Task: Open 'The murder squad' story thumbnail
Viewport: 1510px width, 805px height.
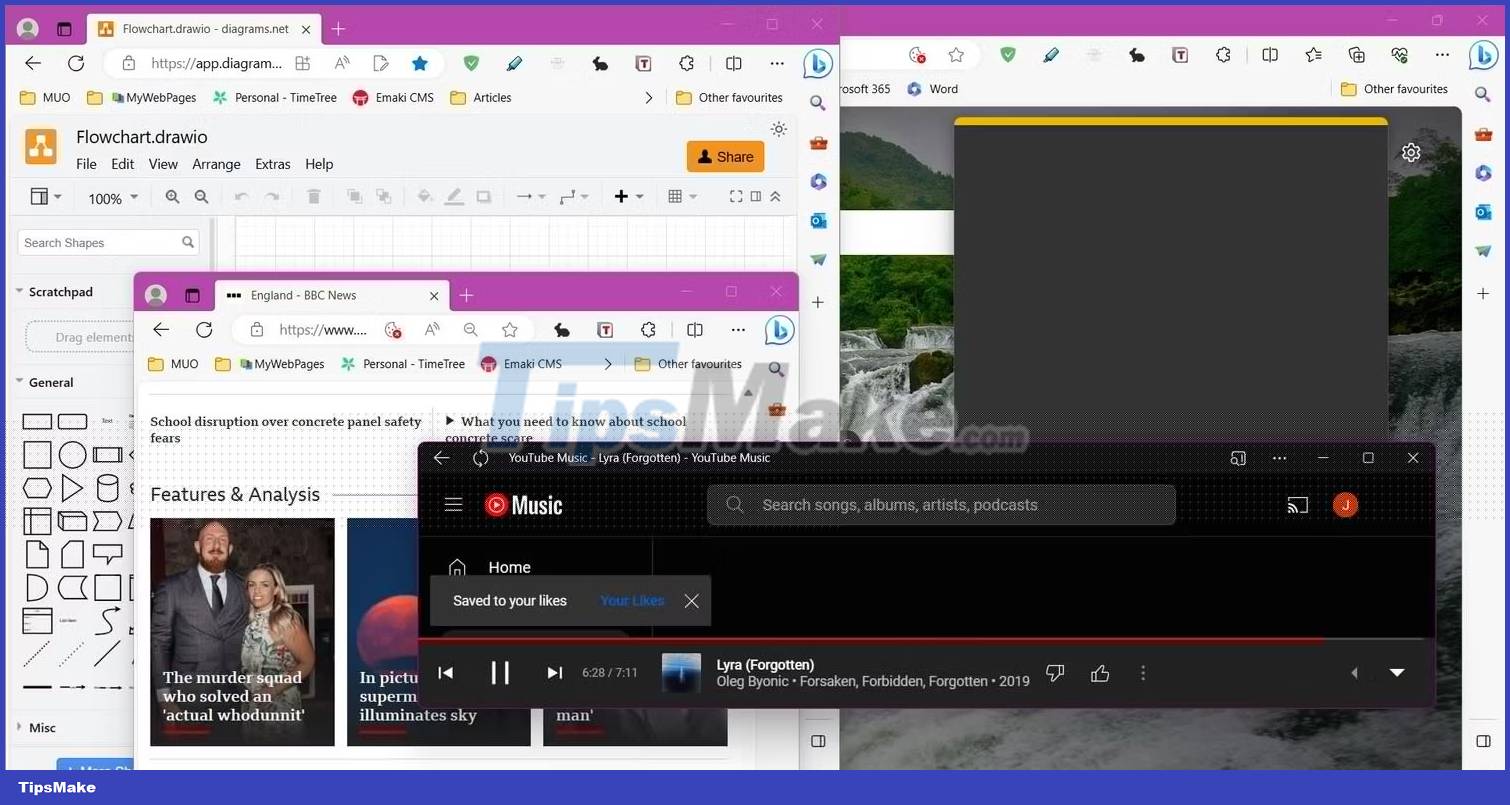Action: pyautogui.click(x=242, y=631)
